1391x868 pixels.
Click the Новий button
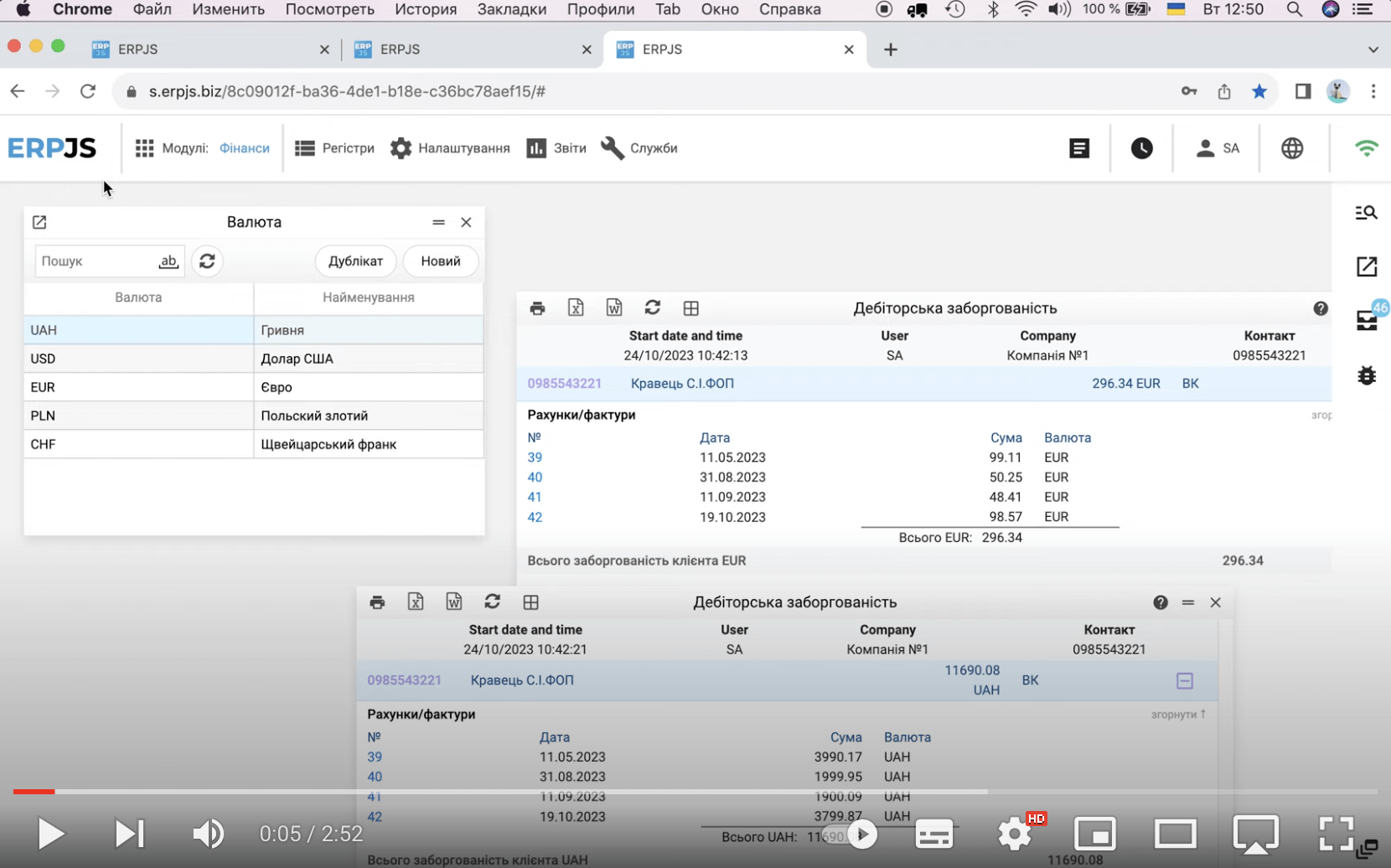(x=441, y=261)
